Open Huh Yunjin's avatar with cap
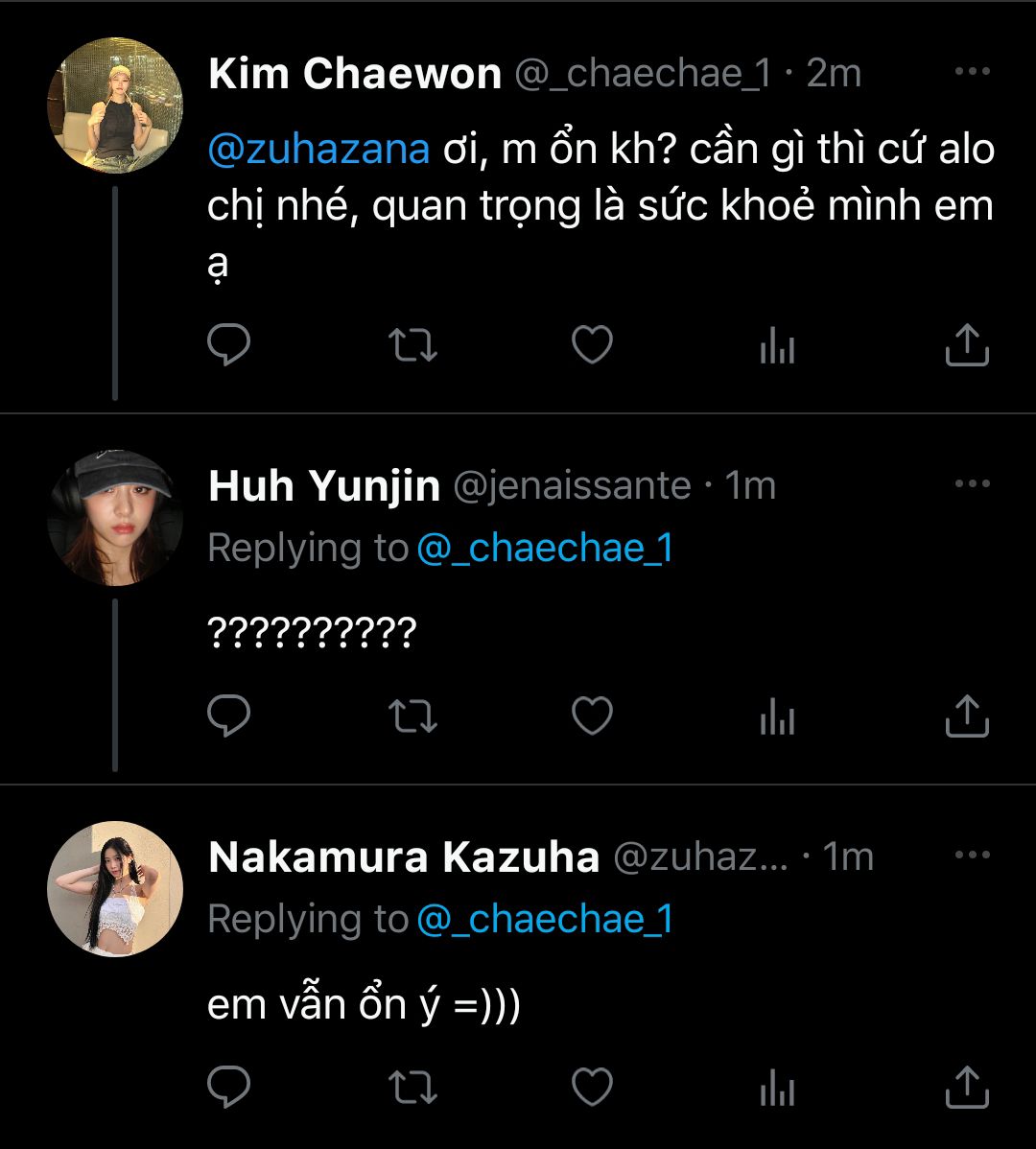 point(115,518)
